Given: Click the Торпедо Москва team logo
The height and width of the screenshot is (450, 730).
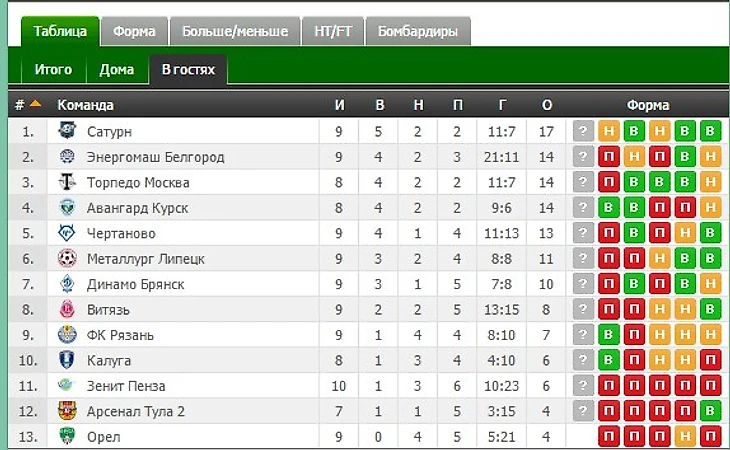Looking at the screenshot, I should pyautogui.click(x=67, y=182).
